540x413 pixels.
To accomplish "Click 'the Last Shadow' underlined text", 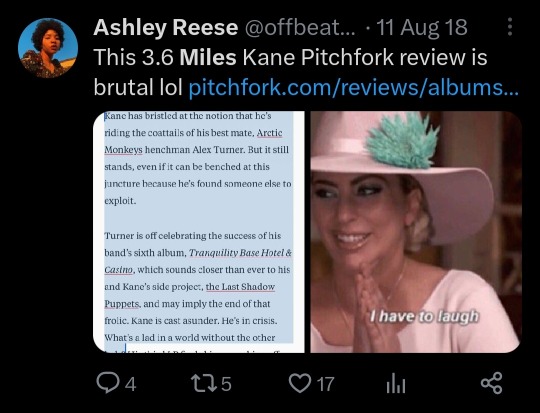I will 240,287.
